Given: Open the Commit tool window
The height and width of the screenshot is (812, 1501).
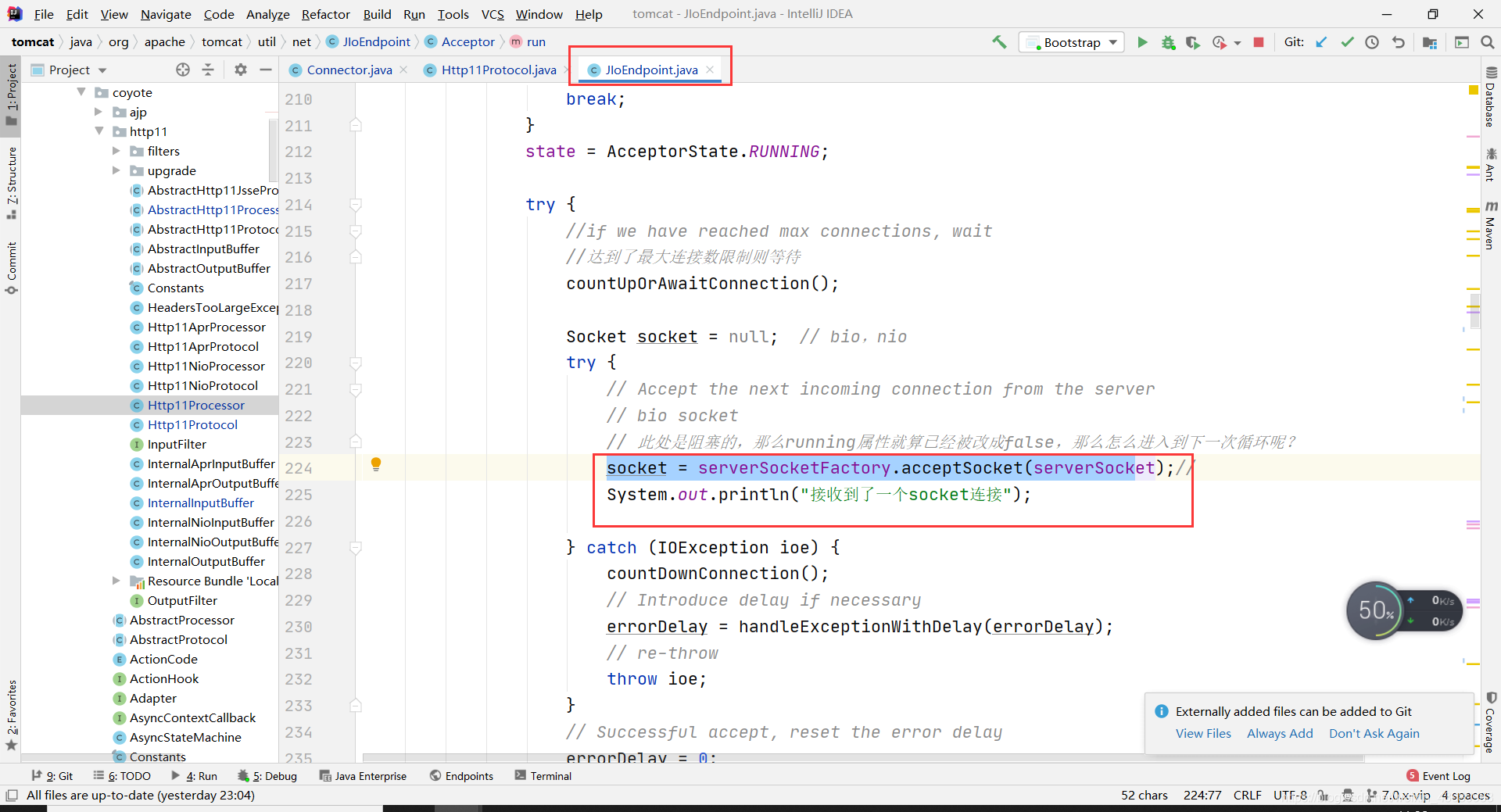Looking at the screenshot, I should [11, 268].
